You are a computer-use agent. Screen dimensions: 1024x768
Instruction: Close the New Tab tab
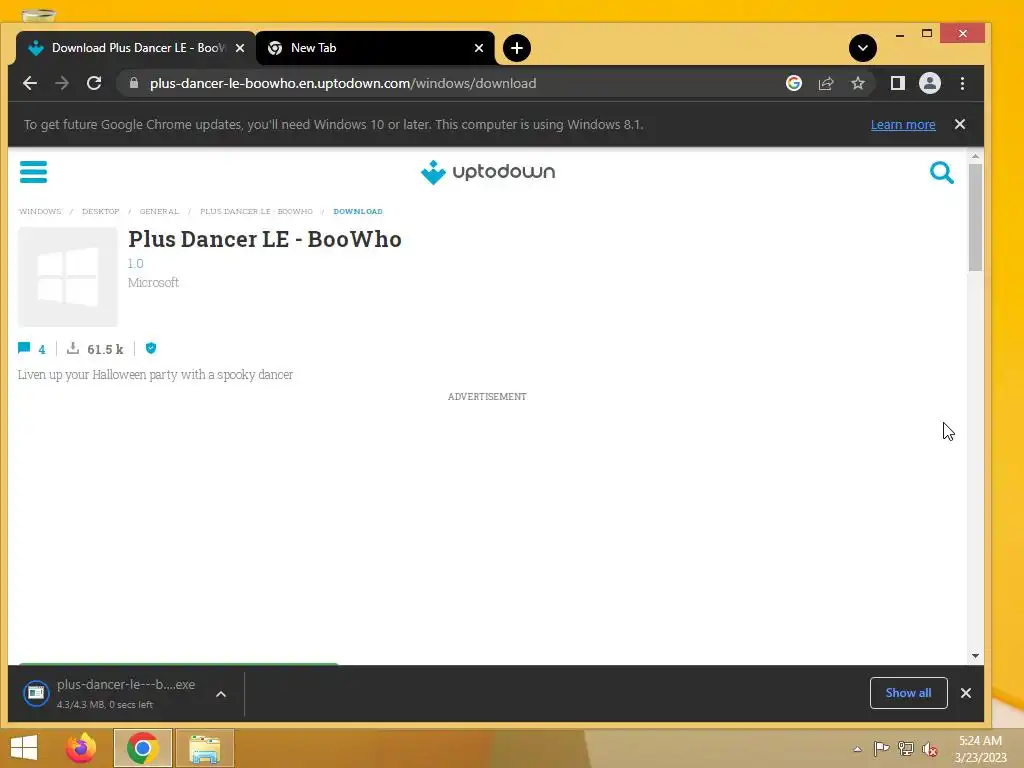(479, 48)
